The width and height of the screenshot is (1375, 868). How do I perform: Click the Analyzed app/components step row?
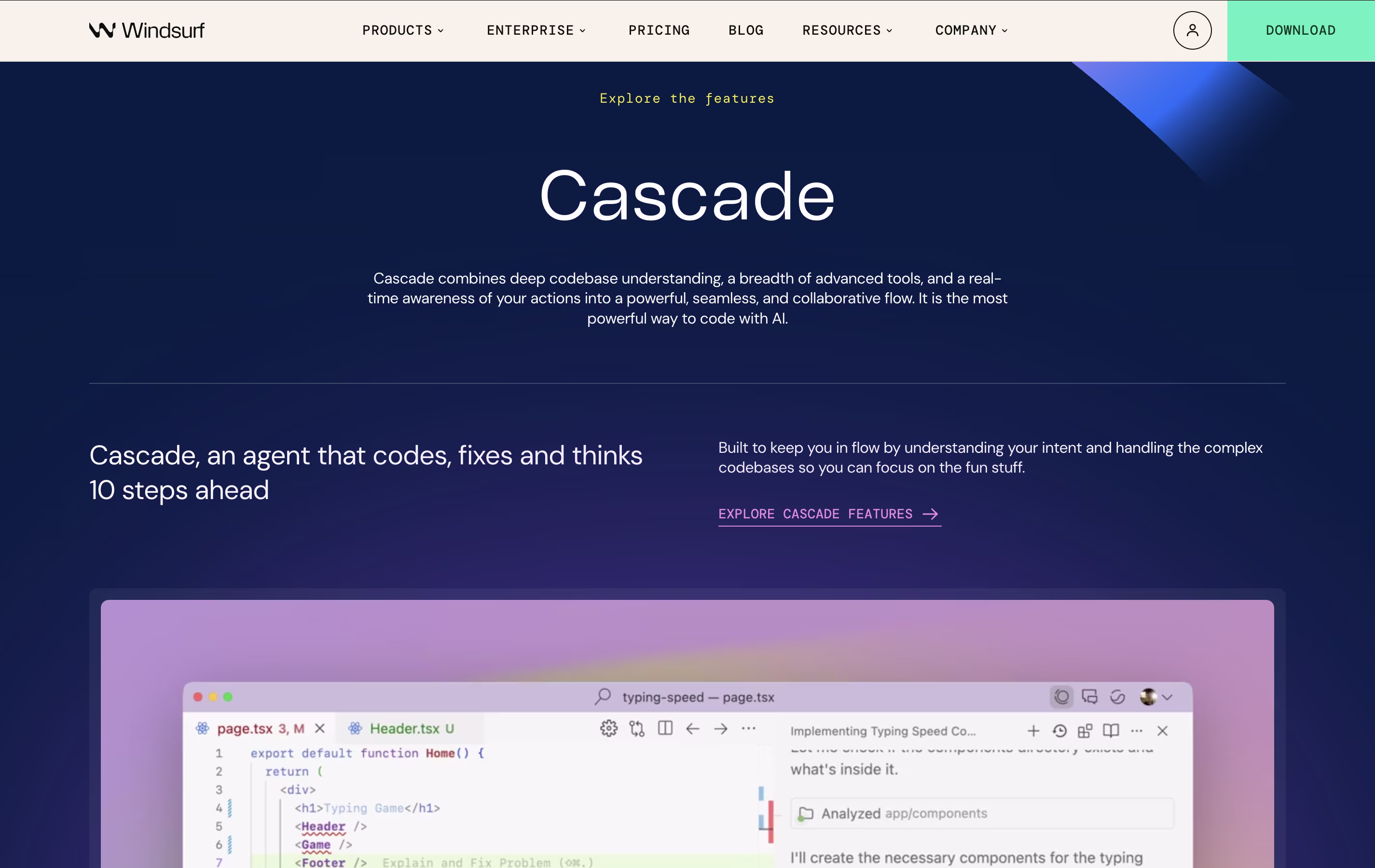982,813
